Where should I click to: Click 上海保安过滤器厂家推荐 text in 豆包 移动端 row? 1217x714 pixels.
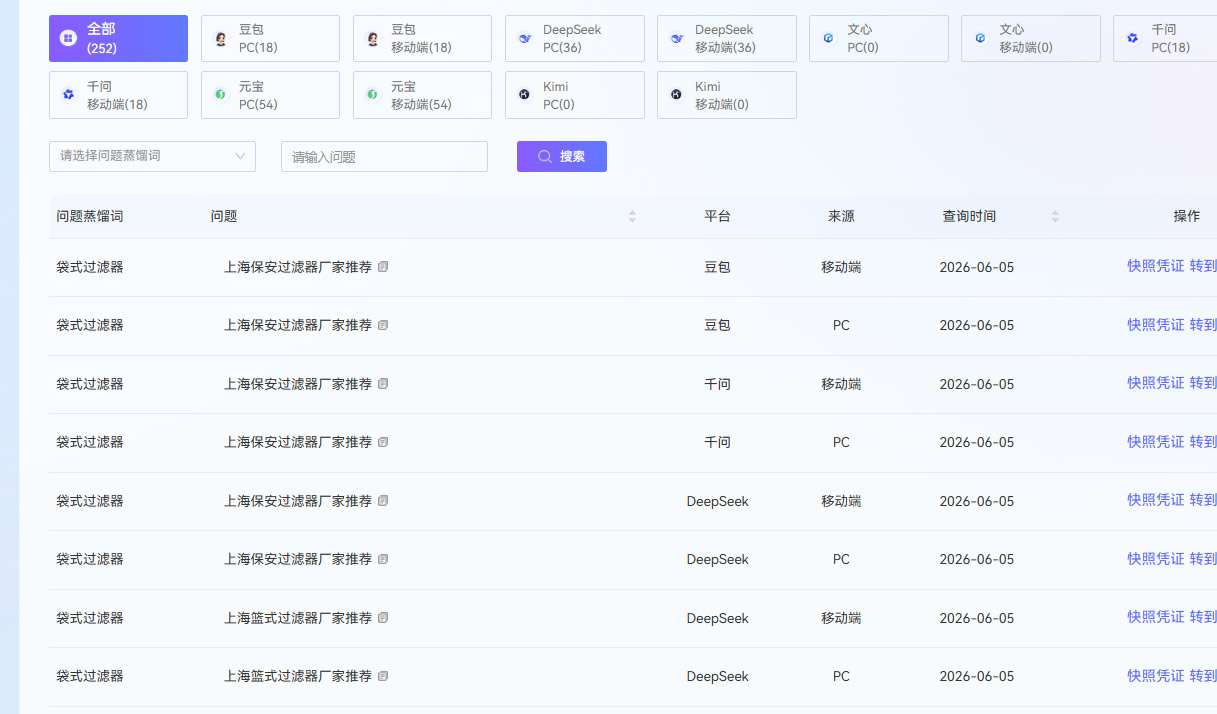(x=298, y=267)
